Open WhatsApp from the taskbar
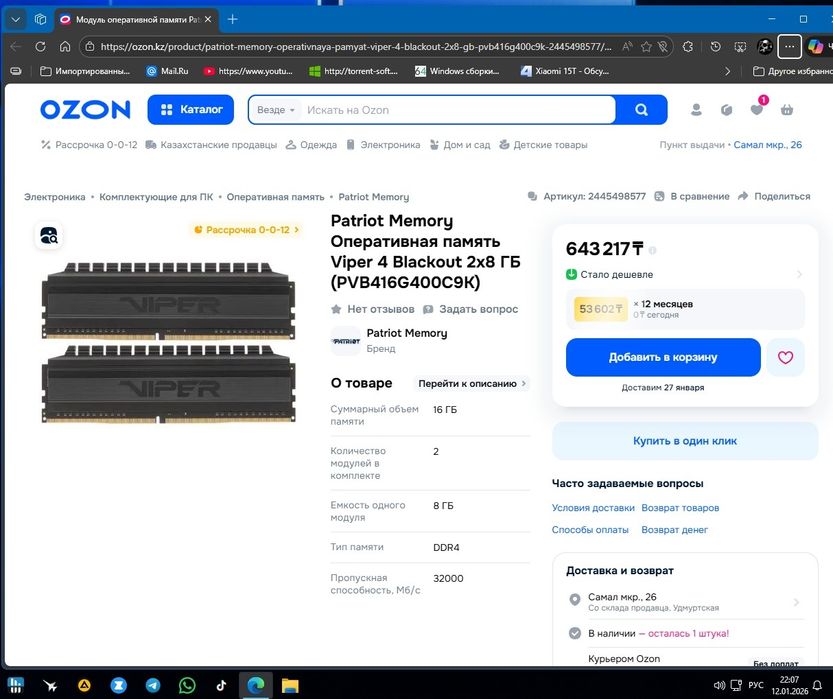This screenshot has height=699, width=833. click(x=187, y=686)
